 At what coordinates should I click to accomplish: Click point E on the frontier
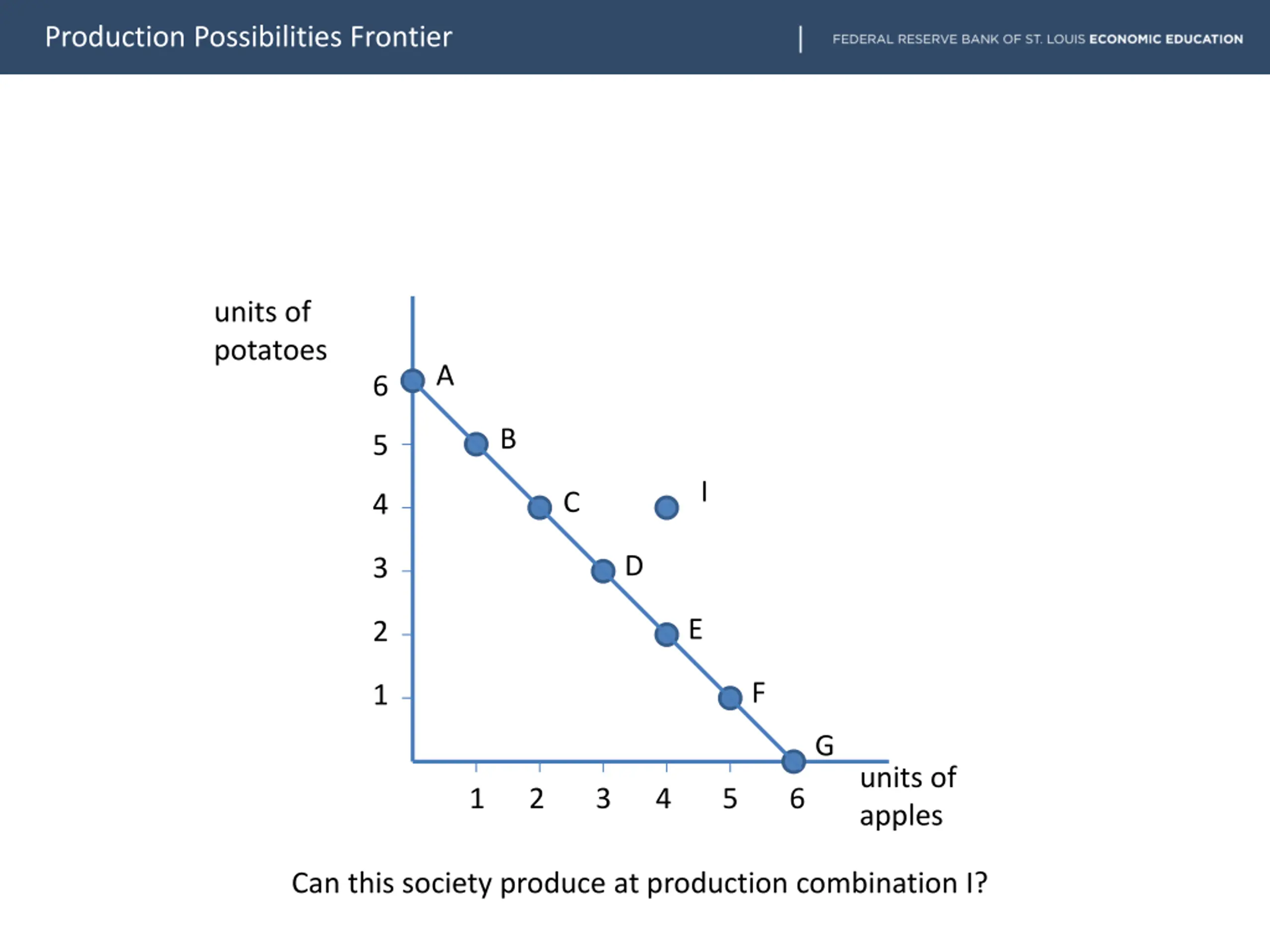(667, 635)
